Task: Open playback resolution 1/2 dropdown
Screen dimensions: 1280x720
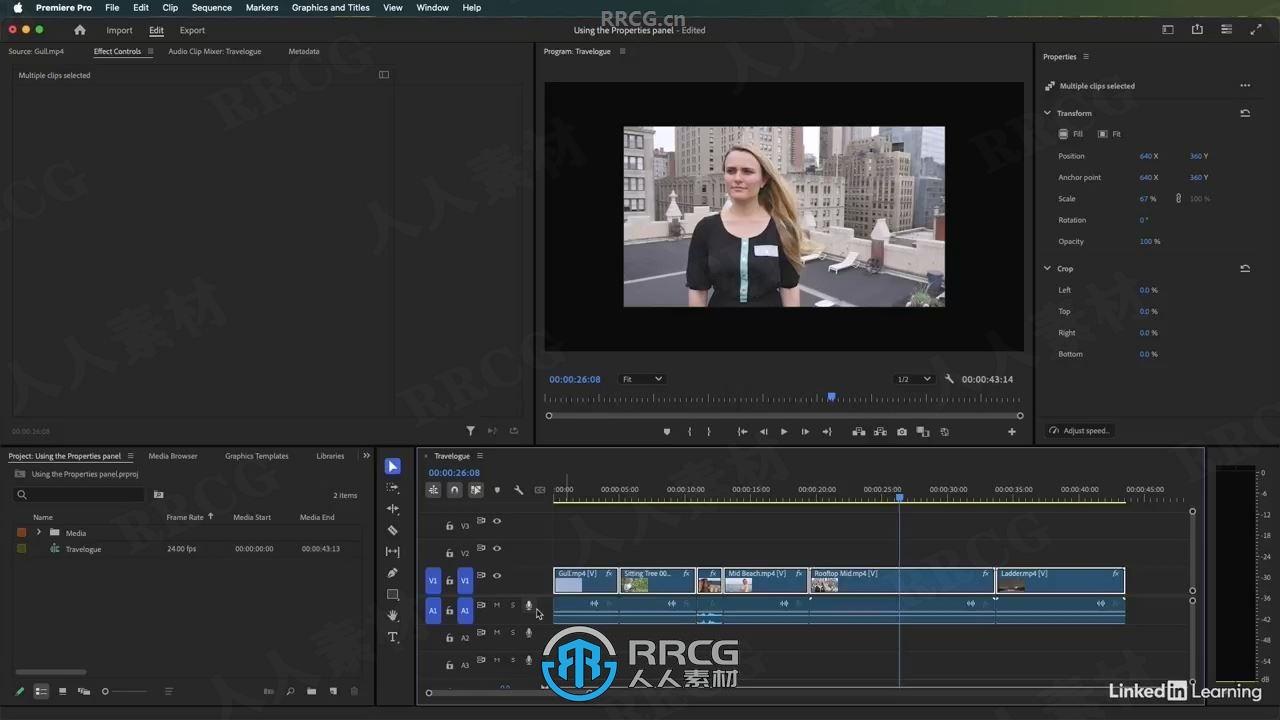Action: 913,379
